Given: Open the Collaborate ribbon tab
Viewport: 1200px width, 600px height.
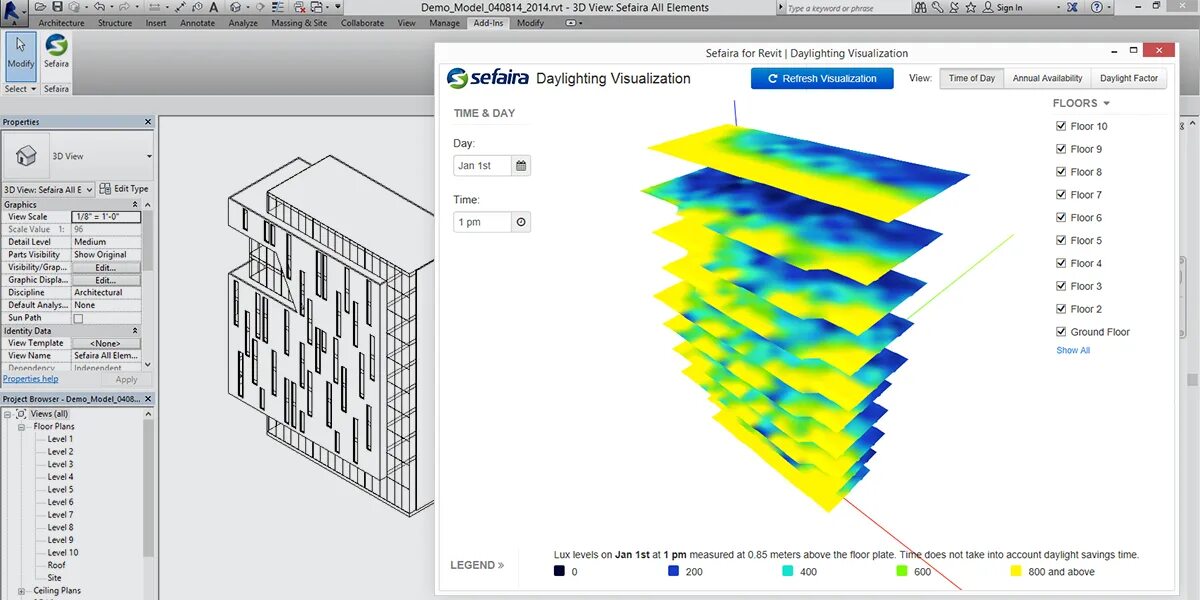Looking at the screenshot, I should (x=362, y=23).
